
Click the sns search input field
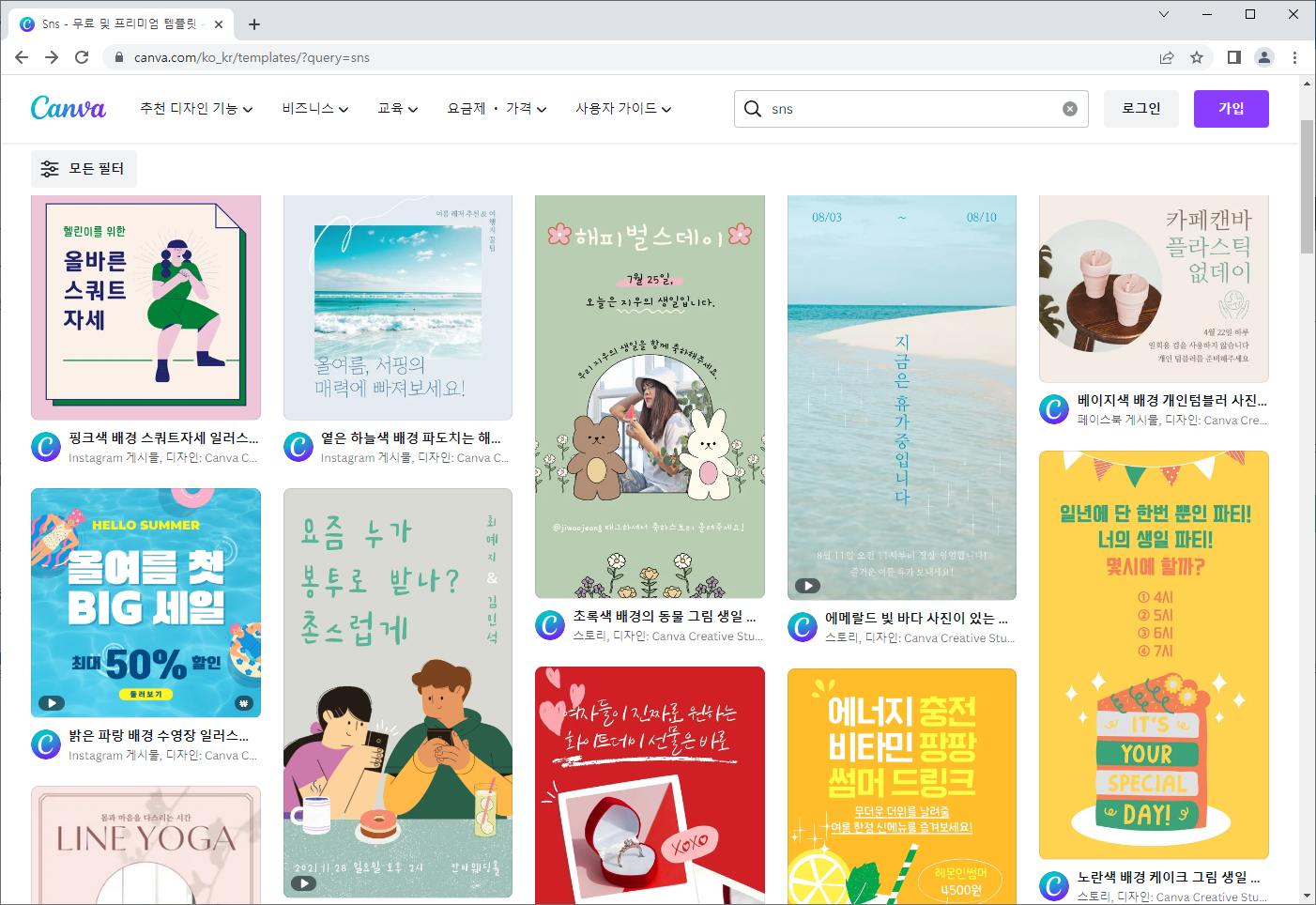910,109
